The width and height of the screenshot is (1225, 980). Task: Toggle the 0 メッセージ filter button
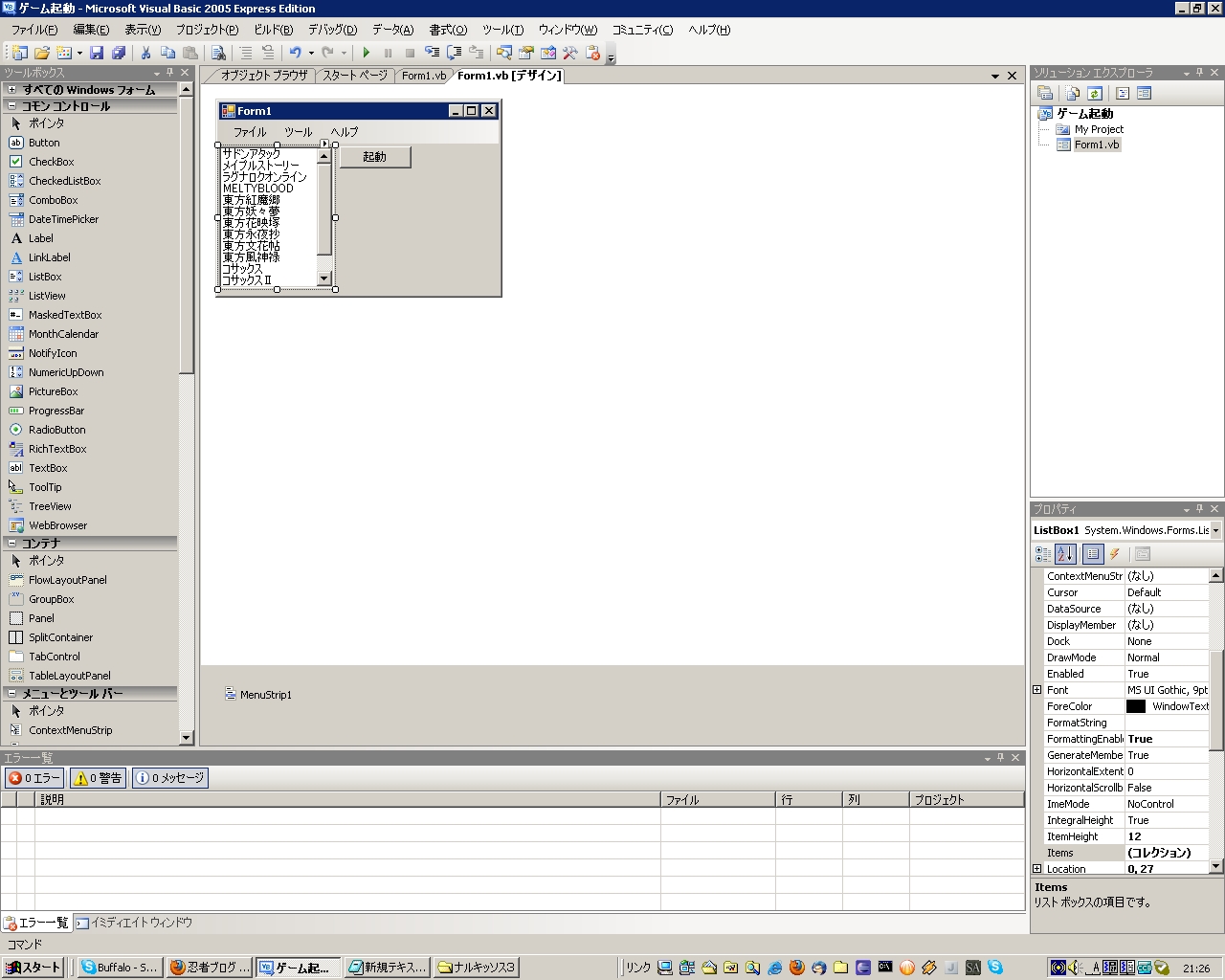click(x=170, y=778)
